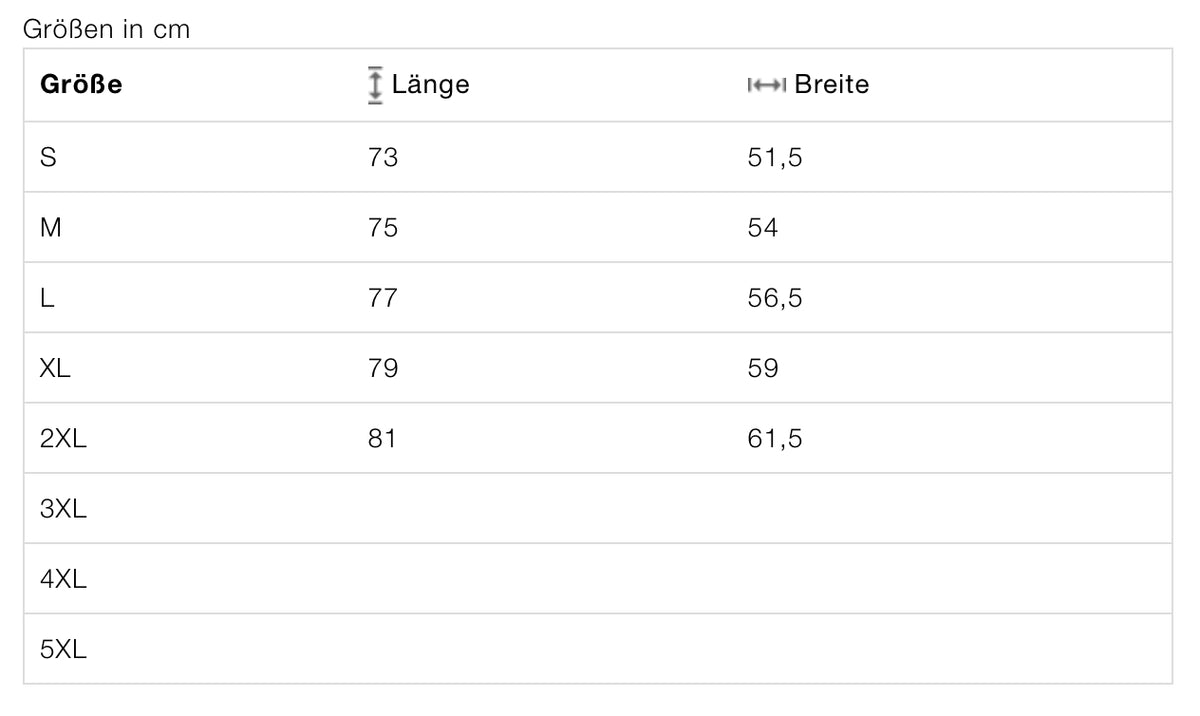The width and height of the screenshot is (1200, 716).
Task: Click the Breite column label
Action: [831, 85]
